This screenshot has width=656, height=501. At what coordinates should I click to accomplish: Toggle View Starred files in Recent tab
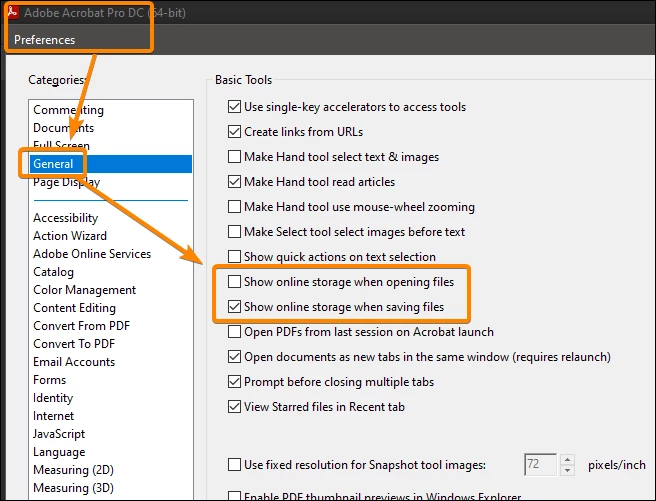point(234,406)
